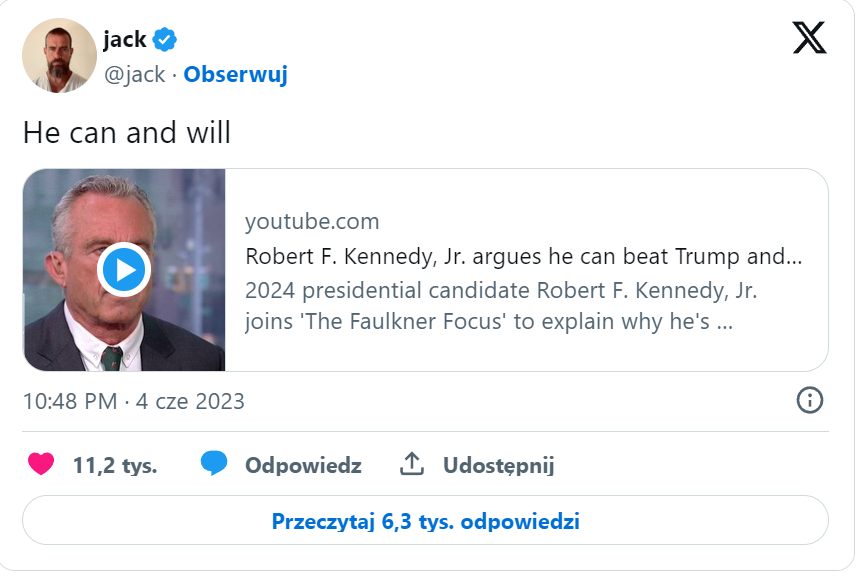The width and height of the screenshot is (862, 577).
Task: Open the @jack handle link
Action: [135, 74]
